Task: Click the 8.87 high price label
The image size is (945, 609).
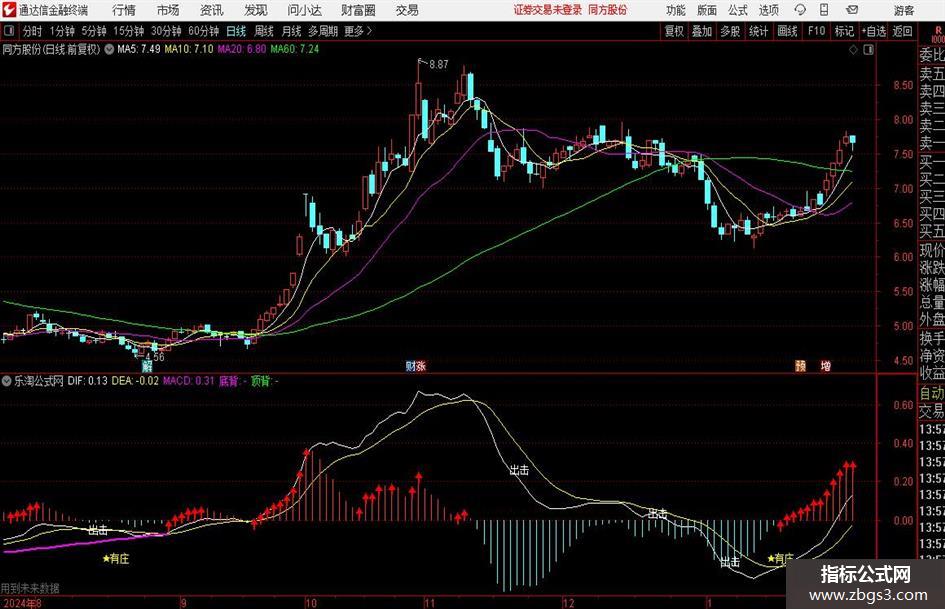Action: point(439,65)
